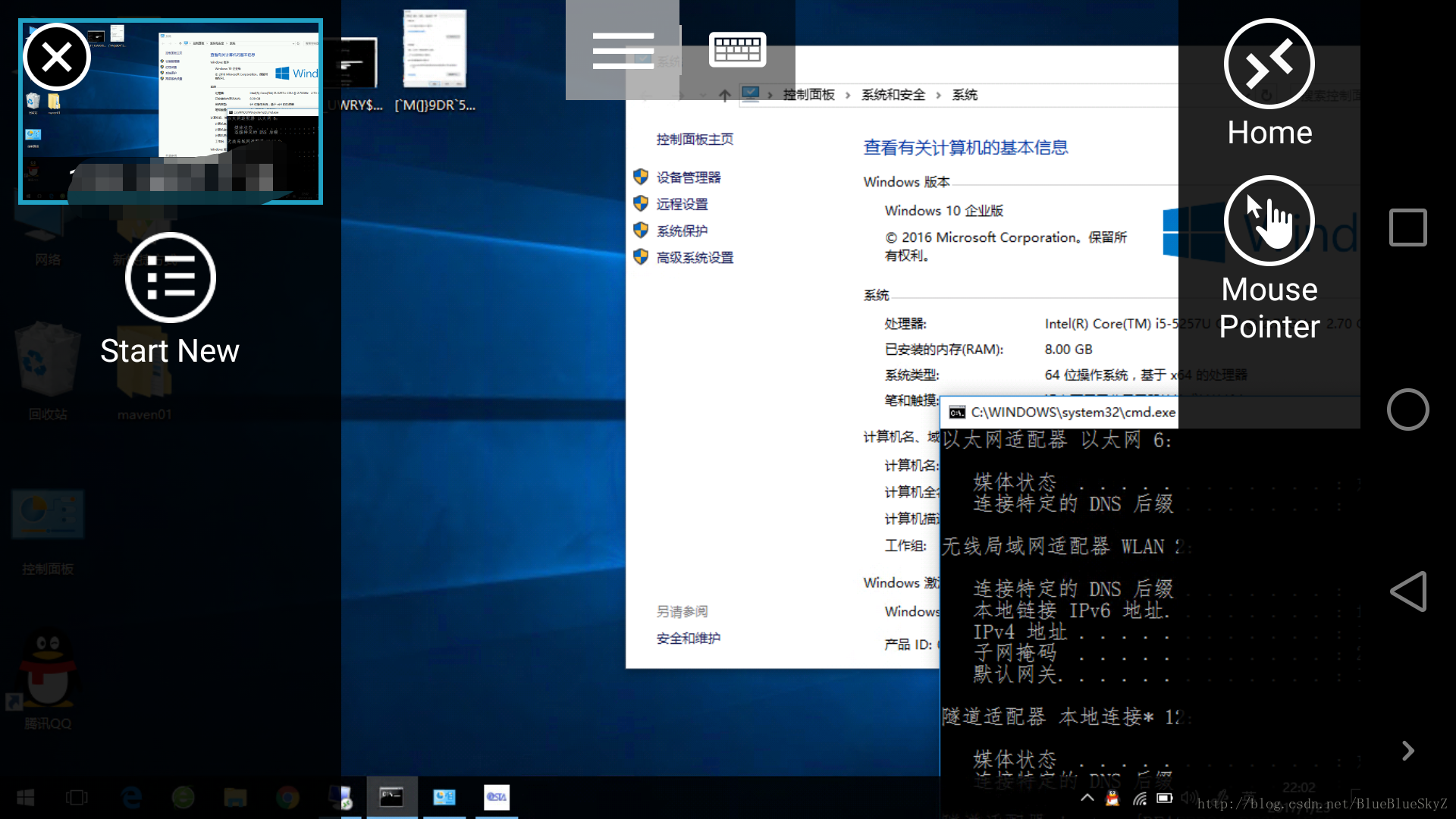Select the desktop file [`M(J)9DR`5...
The image size is (1456, 819).
pos(435,61)
